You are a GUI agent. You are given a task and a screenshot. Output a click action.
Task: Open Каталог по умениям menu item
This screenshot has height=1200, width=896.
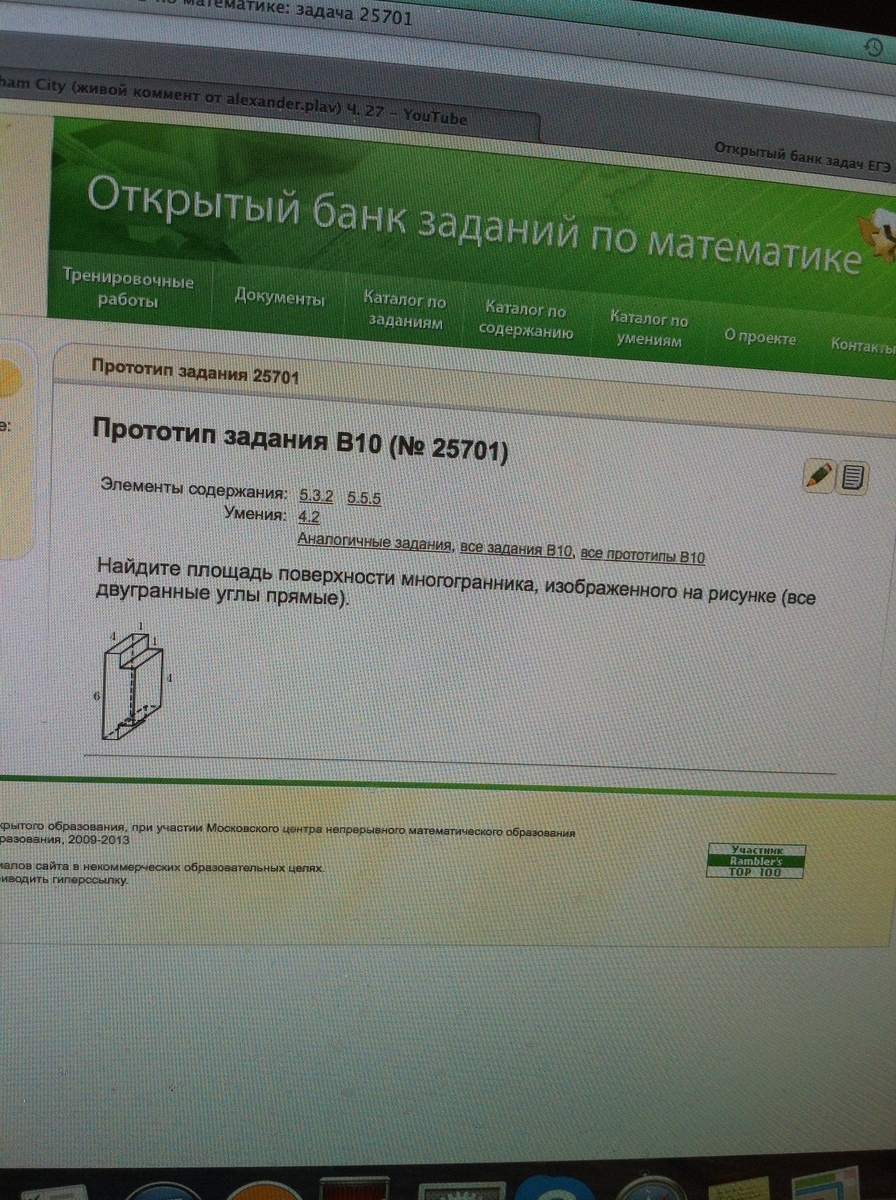pyautogui.click(x=650, y=330)
